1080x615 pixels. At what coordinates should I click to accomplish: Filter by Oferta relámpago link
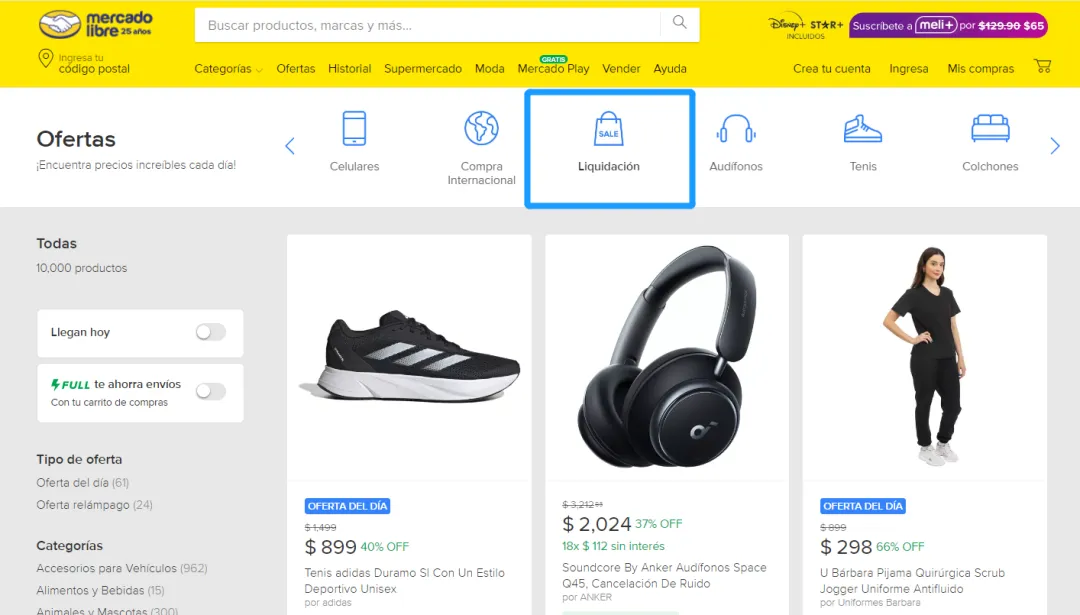[94, 505]
